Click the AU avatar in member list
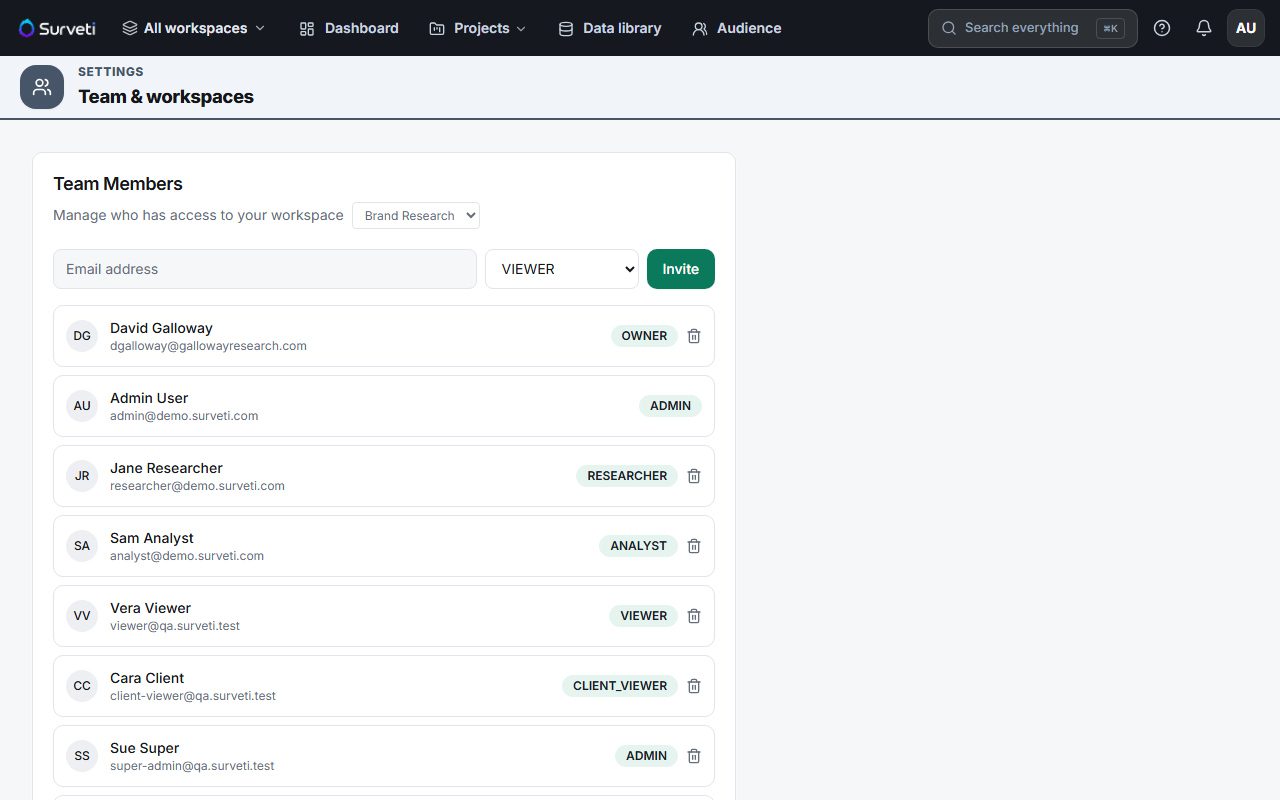The height and width of the screenshot is (800, 1280). click(82, 406)
